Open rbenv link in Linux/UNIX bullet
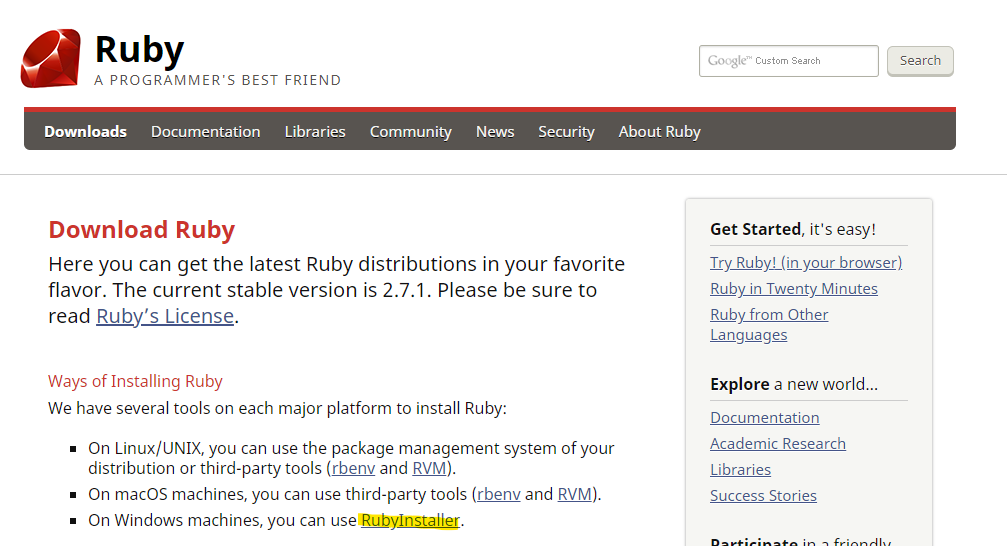Image resolution: width=1007 pixels, height=546 pixels. coord(353,468)
